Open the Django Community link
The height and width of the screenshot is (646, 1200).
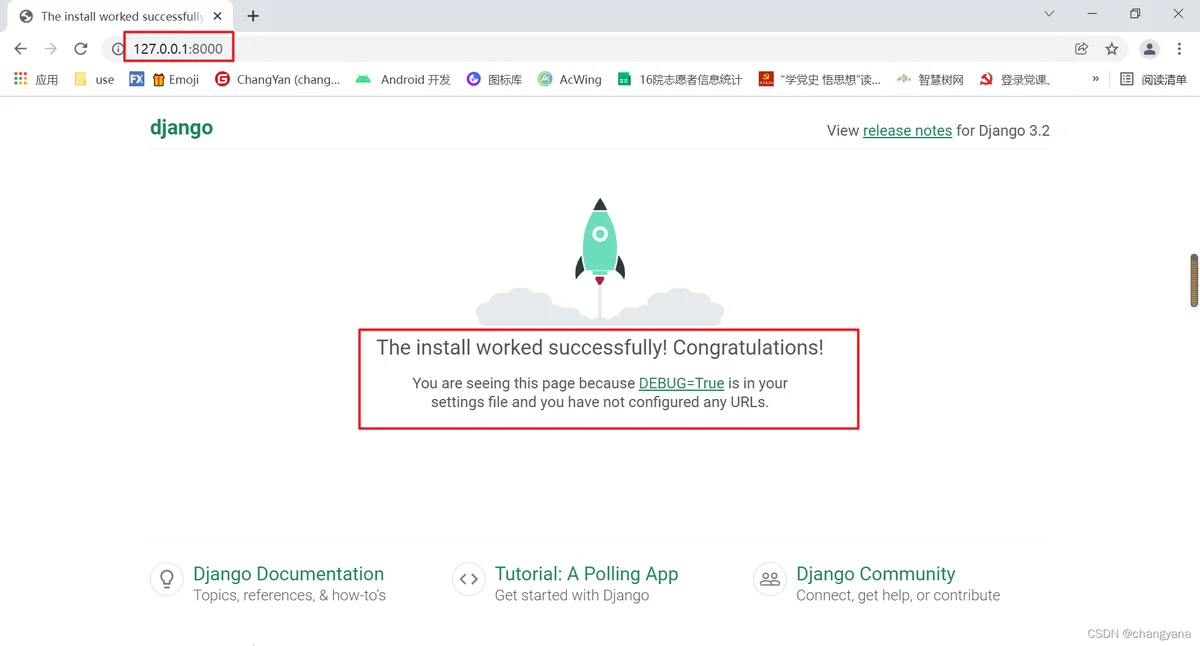point(875,574)
